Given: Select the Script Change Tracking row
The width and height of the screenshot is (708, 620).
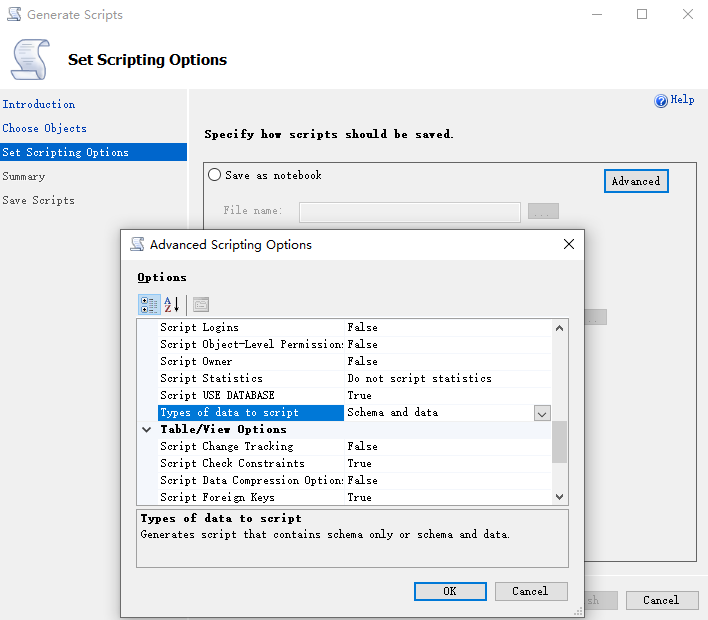Looking at the screenshot, I should [355, 447].
